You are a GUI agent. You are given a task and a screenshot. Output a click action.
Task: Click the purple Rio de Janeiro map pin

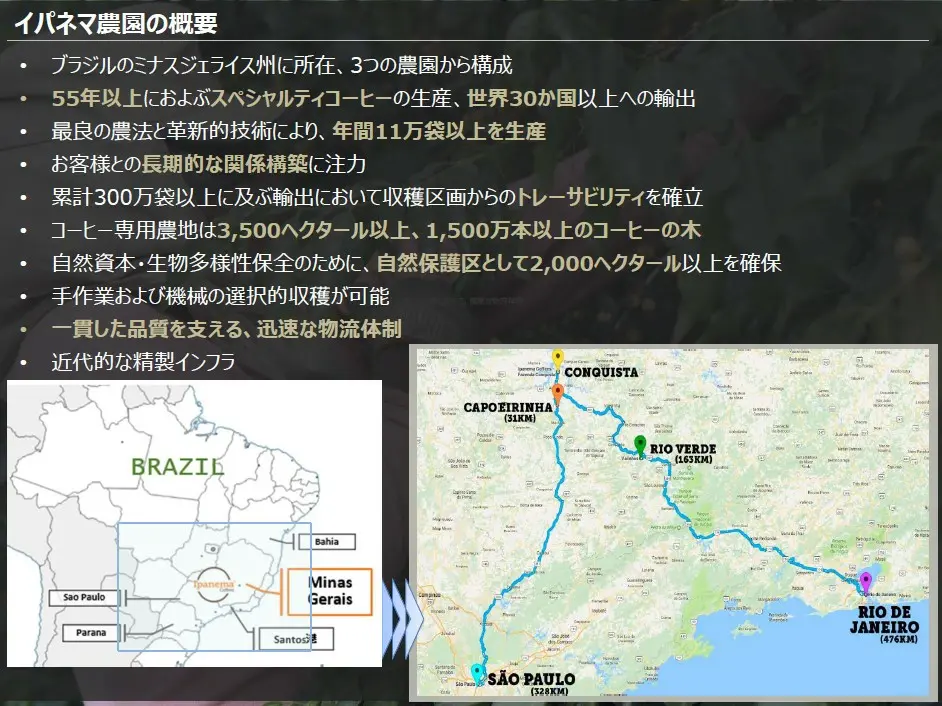866,582
